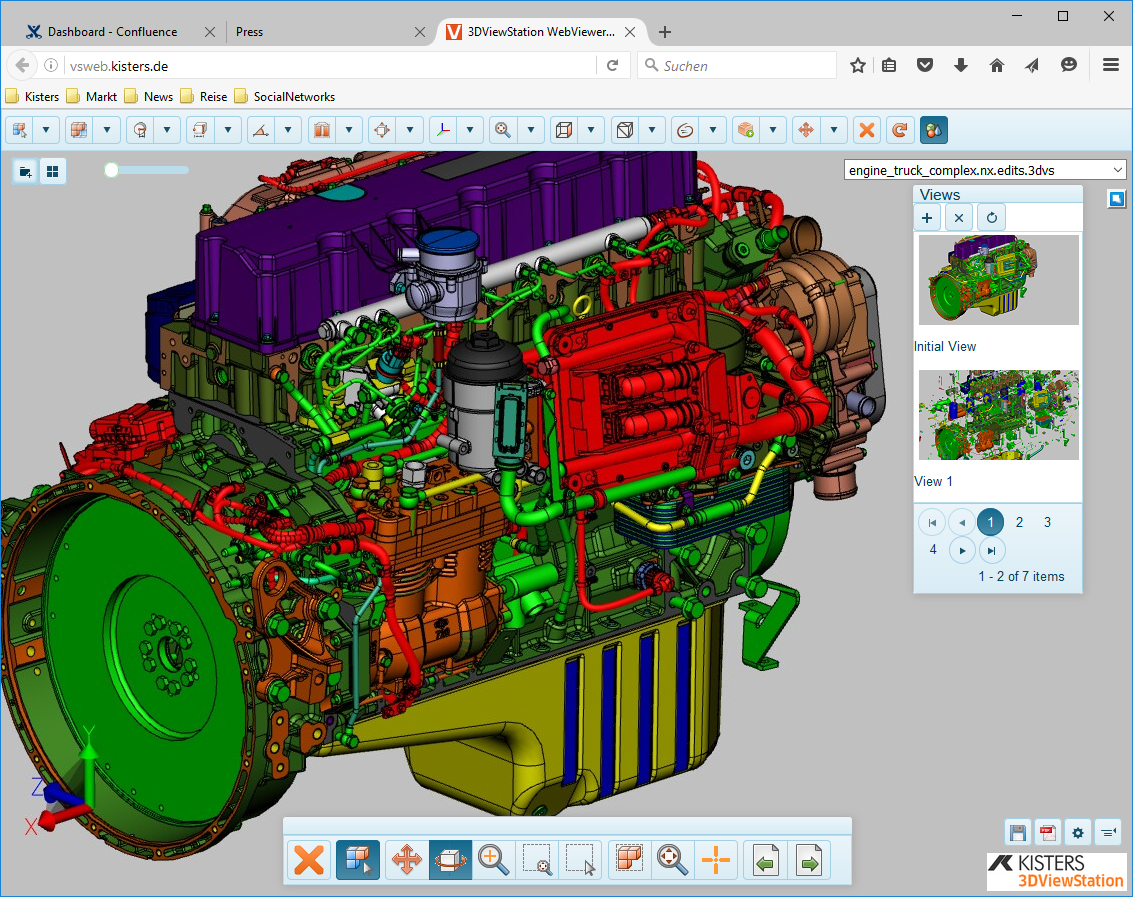Open the settings gear icon at bottom right
This screenshot has height=897, width=1133.
pos(1077,832)
